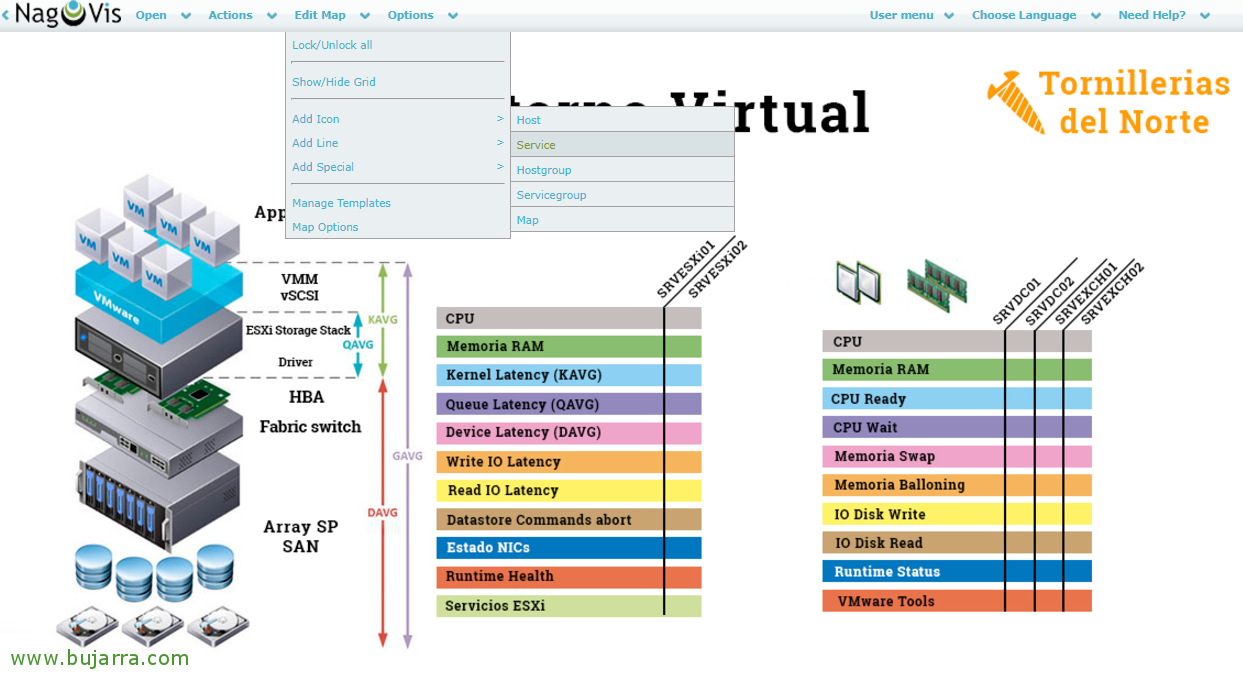This screenshot has width=1243, height=680.
Task: Click Manage Templates in the menu
Action: pos(341,203)
